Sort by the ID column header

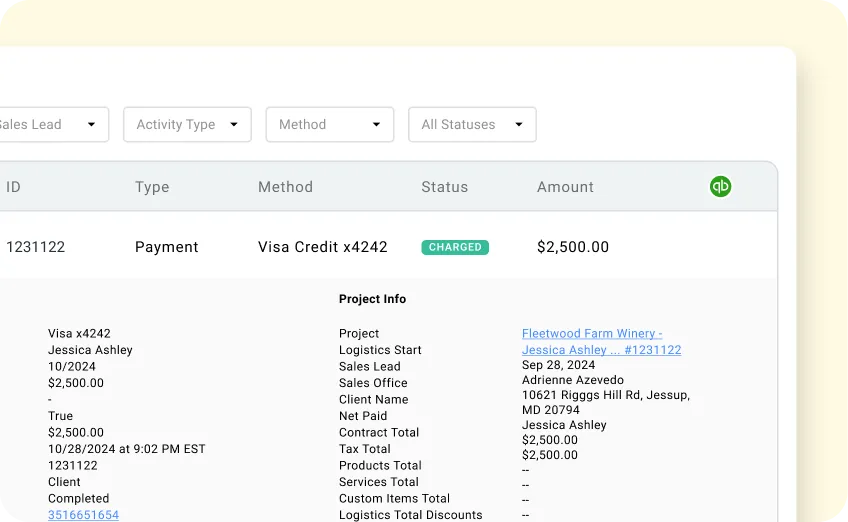pyautogui.click(x=14, y=187)
